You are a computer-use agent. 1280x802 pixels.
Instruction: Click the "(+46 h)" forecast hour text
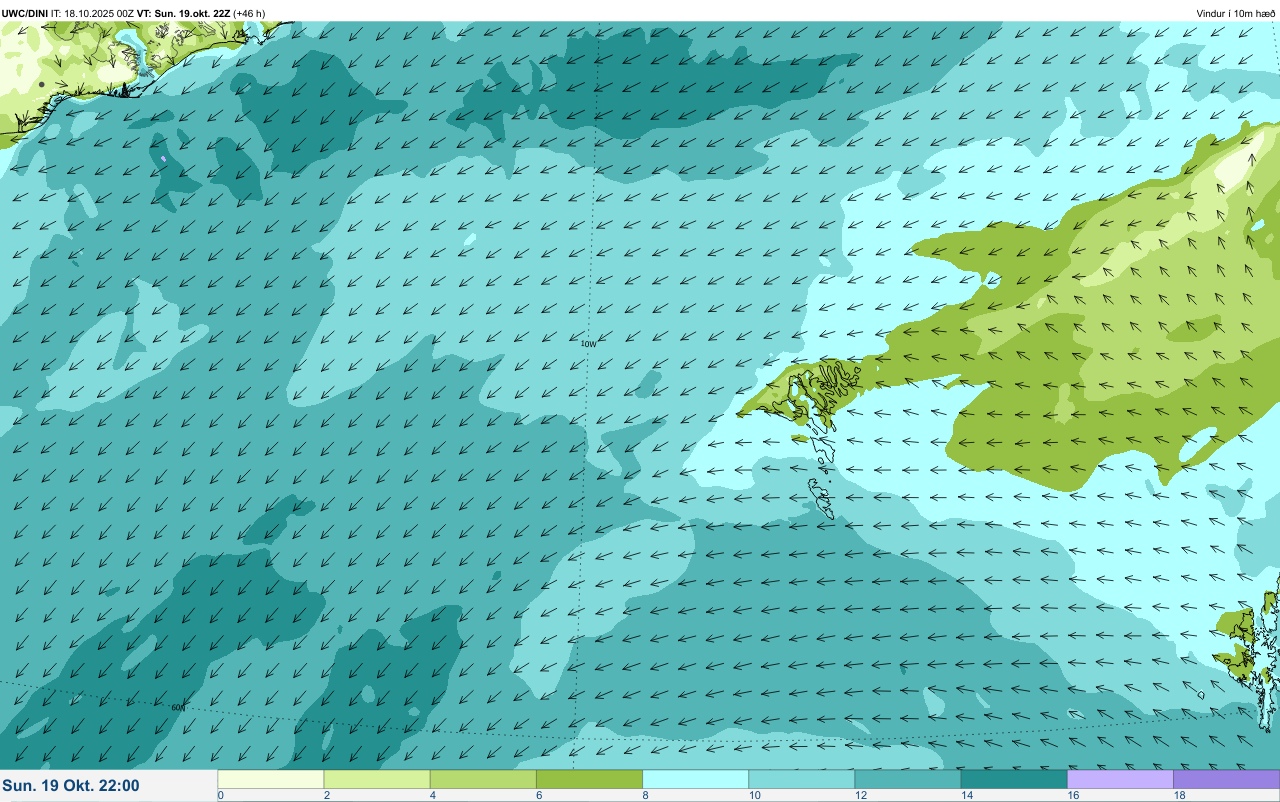click(249, 13)
